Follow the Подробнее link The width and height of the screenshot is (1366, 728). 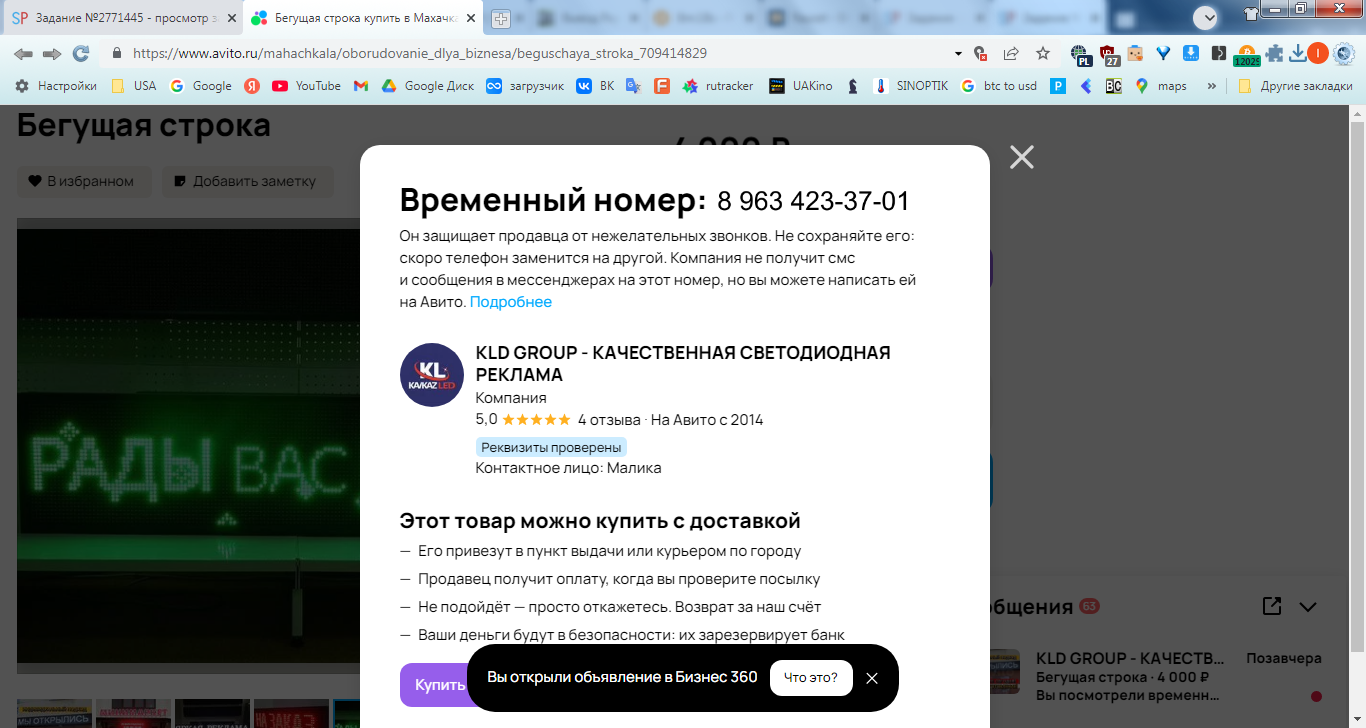click(511, 302)
